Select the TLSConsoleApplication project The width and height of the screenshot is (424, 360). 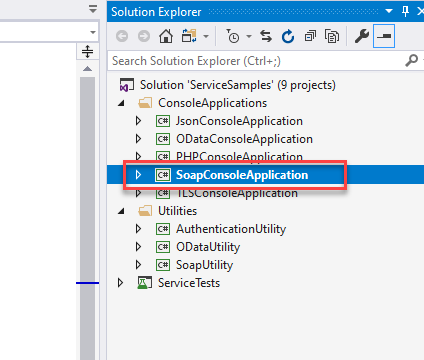click(x=237, y=193)
